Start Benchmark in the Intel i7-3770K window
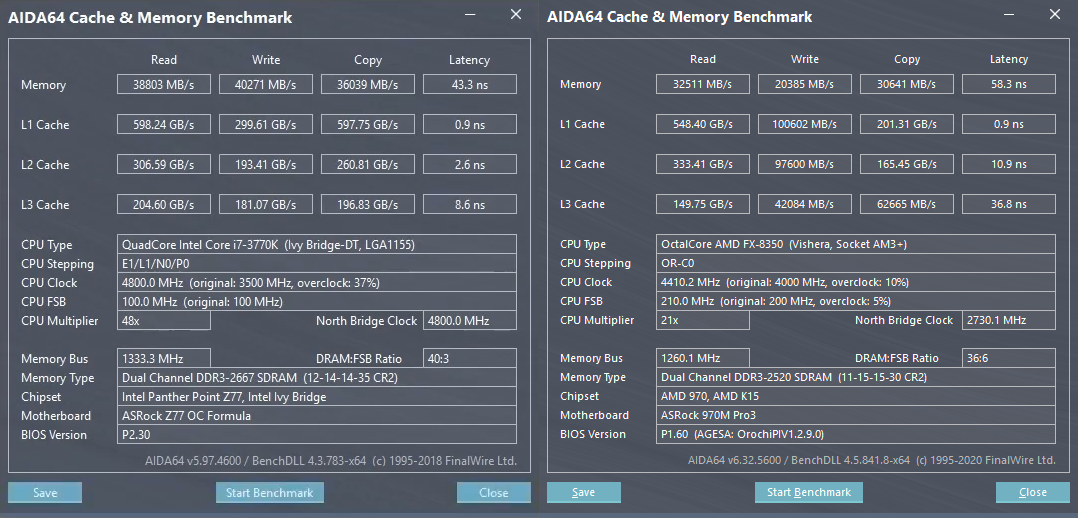Image resolution: width=1078 pixels, height=518 pixels. click(269, 492)
